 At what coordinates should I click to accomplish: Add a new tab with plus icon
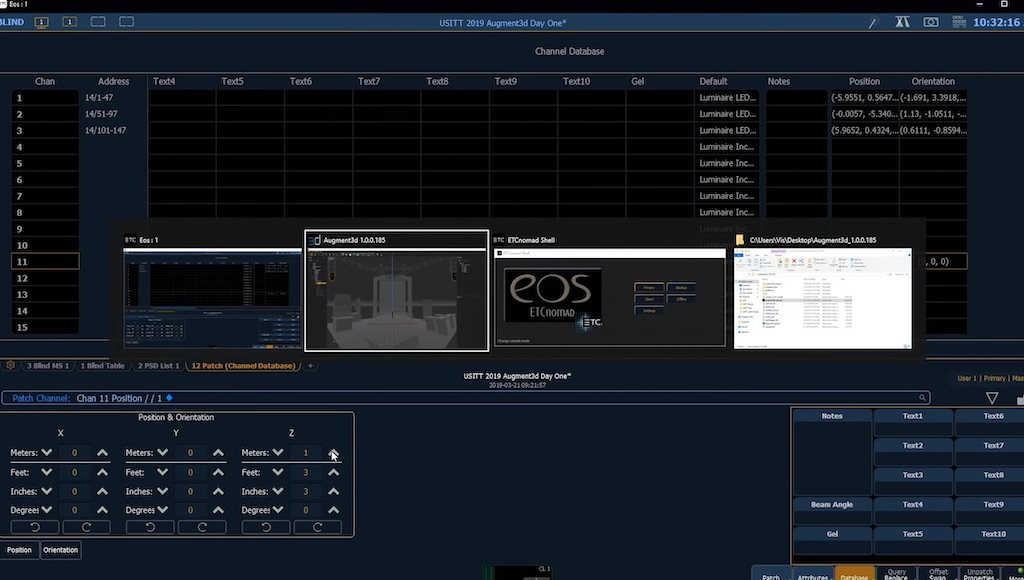tap(310, 366)
